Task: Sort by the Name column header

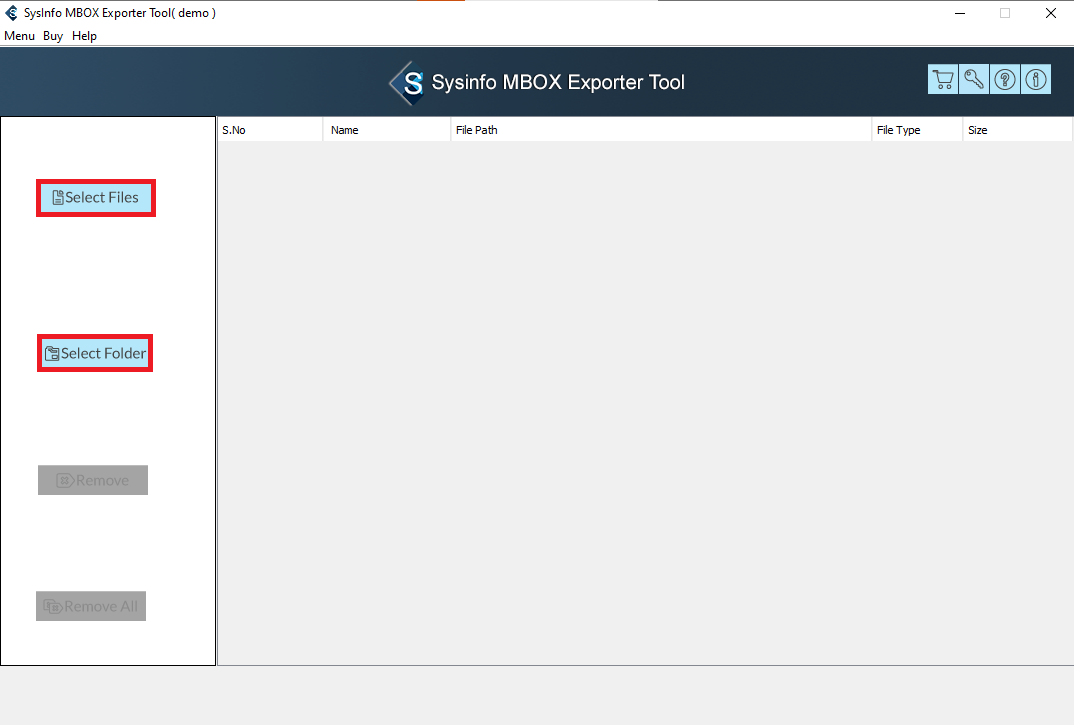Action: (387, 130)
